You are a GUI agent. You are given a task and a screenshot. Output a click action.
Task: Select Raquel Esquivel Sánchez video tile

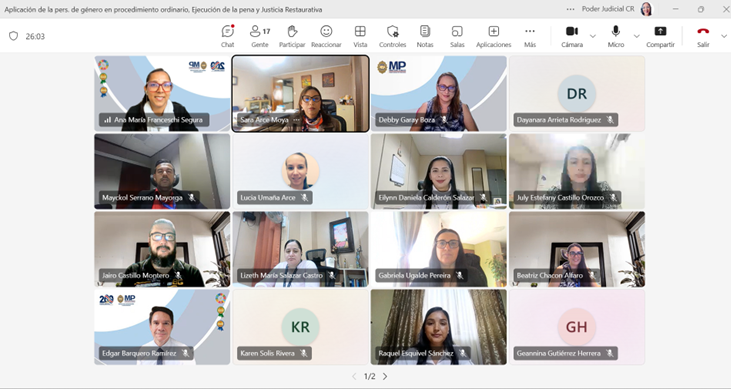click(x=439, y=327)
